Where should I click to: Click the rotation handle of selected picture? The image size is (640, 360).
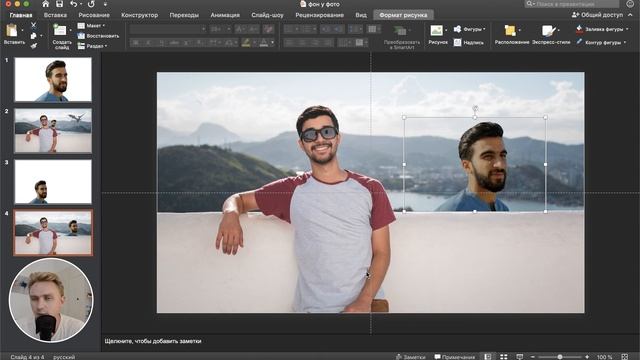tap(475, 109)
